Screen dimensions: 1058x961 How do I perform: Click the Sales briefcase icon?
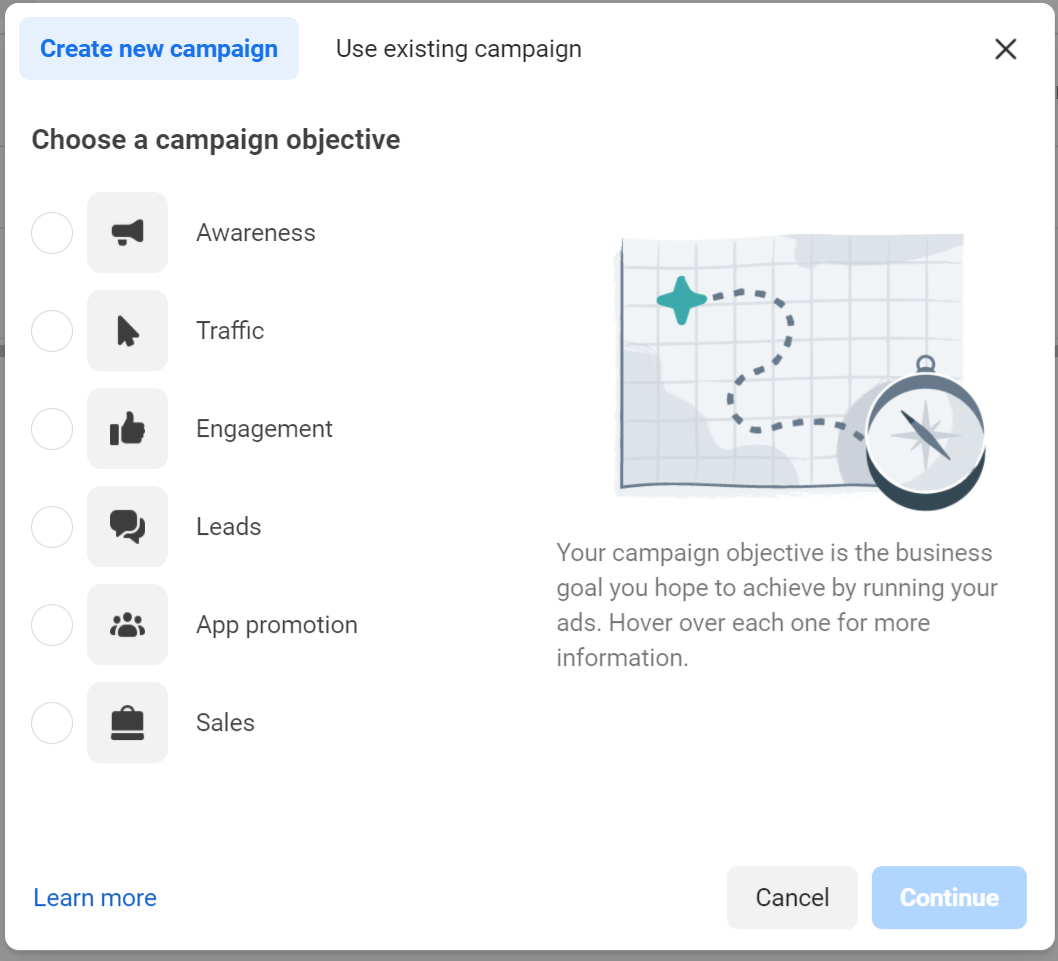[x=127, y=723]
